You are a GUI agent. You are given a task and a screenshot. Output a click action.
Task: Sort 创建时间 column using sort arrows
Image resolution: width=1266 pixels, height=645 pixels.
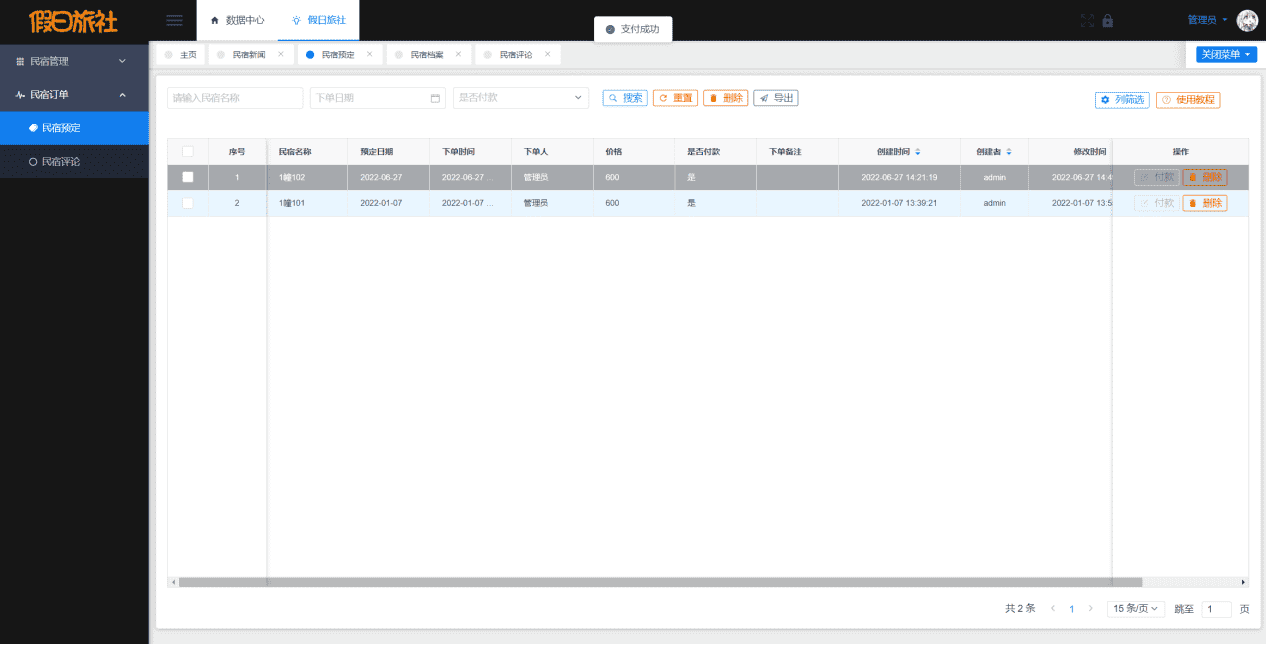tap(918, 152)
